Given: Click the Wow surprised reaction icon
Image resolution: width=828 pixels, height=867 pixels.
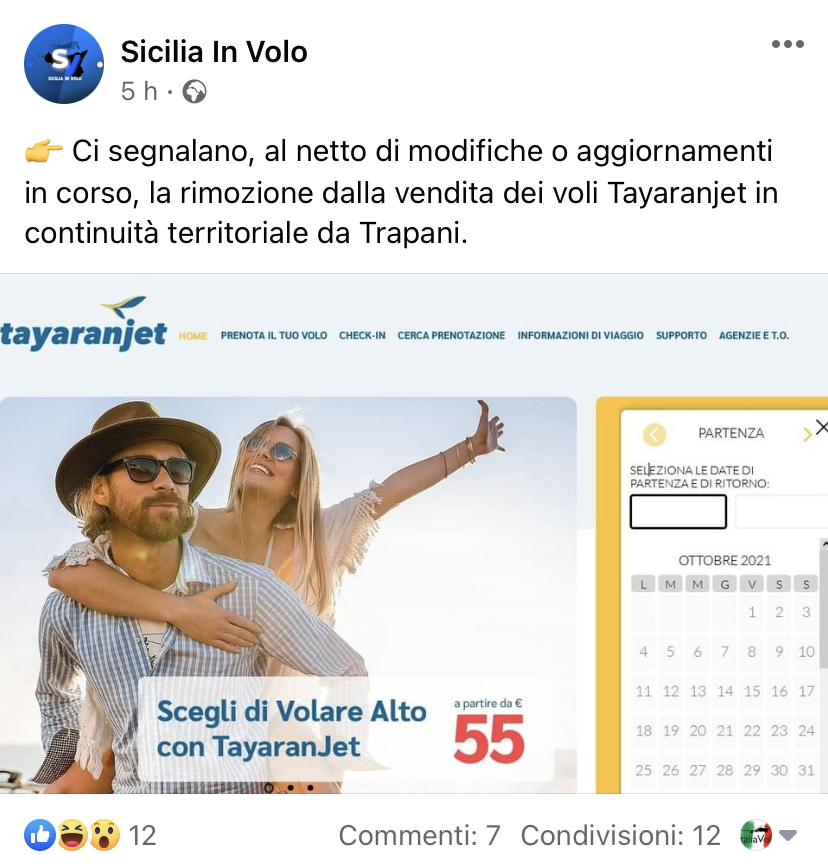Looking at the screenshot, I should point(104,835).
